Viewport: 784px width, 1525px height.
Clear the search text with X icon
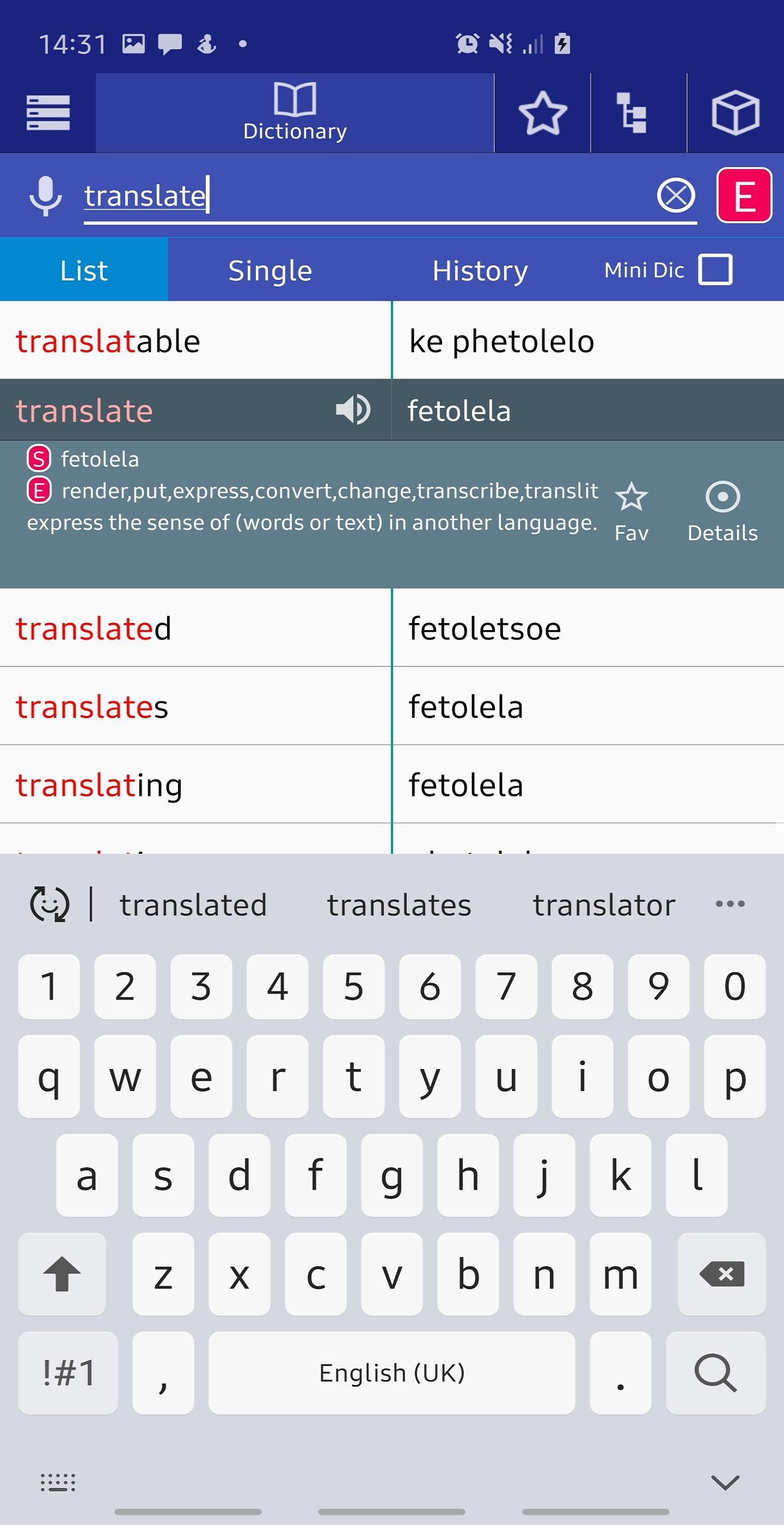coord(676,196)
